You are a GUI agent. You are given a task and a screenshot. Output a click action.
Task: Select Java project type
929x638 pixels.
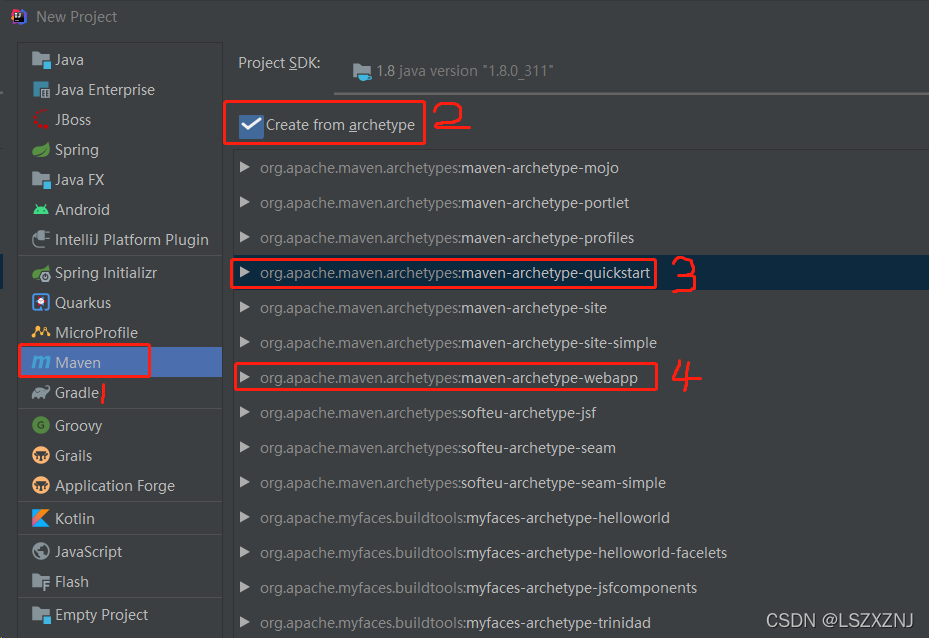pos(120,60)
